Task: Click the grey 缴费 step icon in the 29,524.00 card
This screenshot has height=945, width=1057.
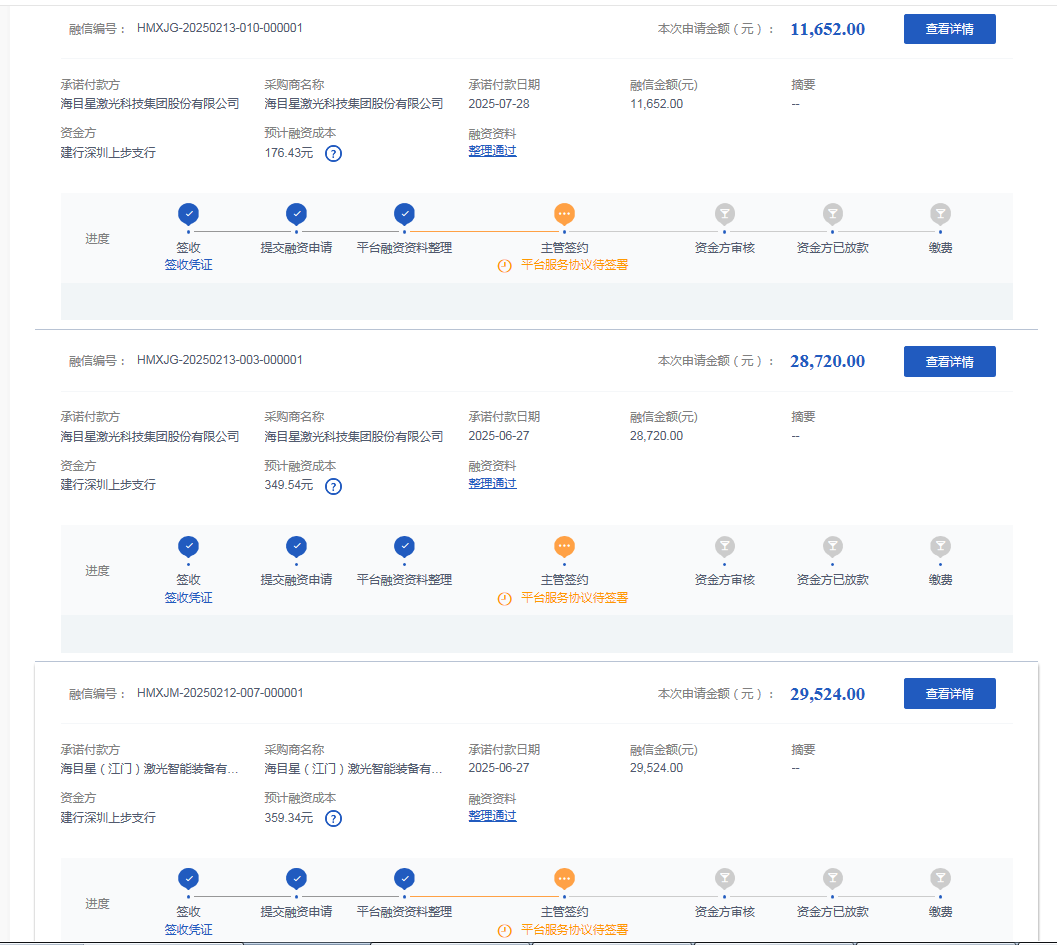Action: click(940, 878)
